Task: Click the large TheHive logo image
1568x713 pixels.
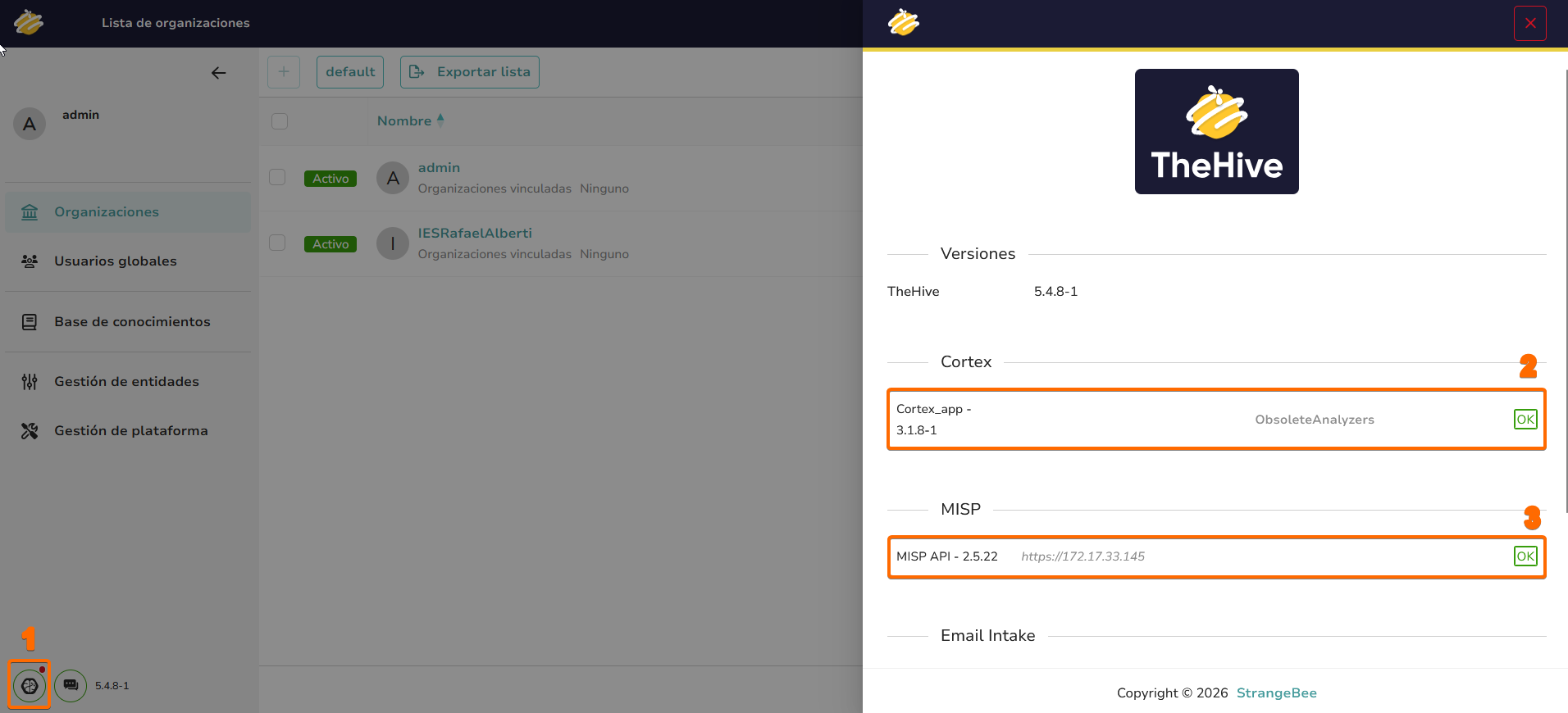Action: pos(1217,132)
